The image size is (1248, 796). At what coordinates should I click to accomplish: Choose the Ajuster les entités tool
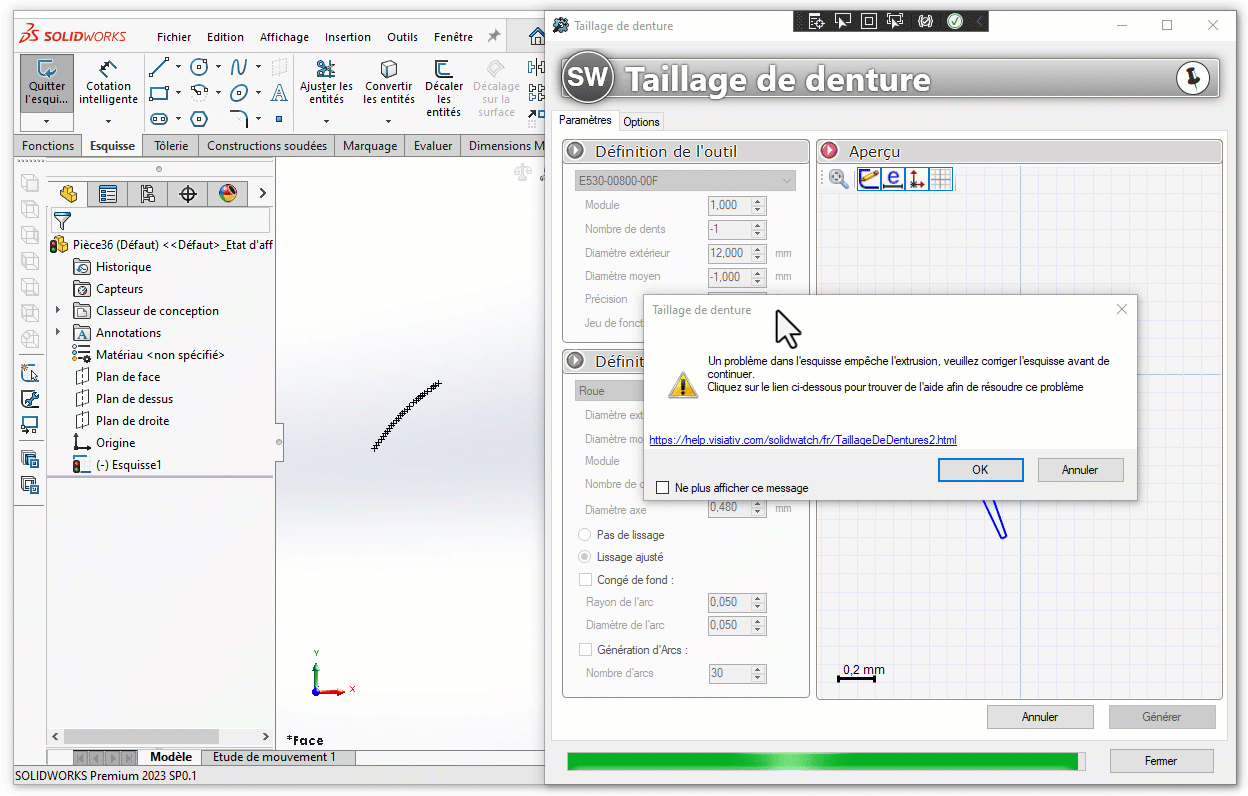click(326, 70)
